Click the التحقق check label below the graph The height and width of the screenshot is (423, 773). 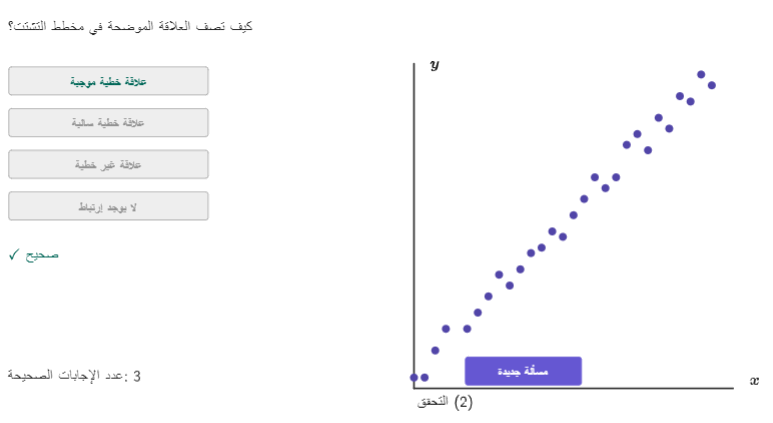(433, 402)
